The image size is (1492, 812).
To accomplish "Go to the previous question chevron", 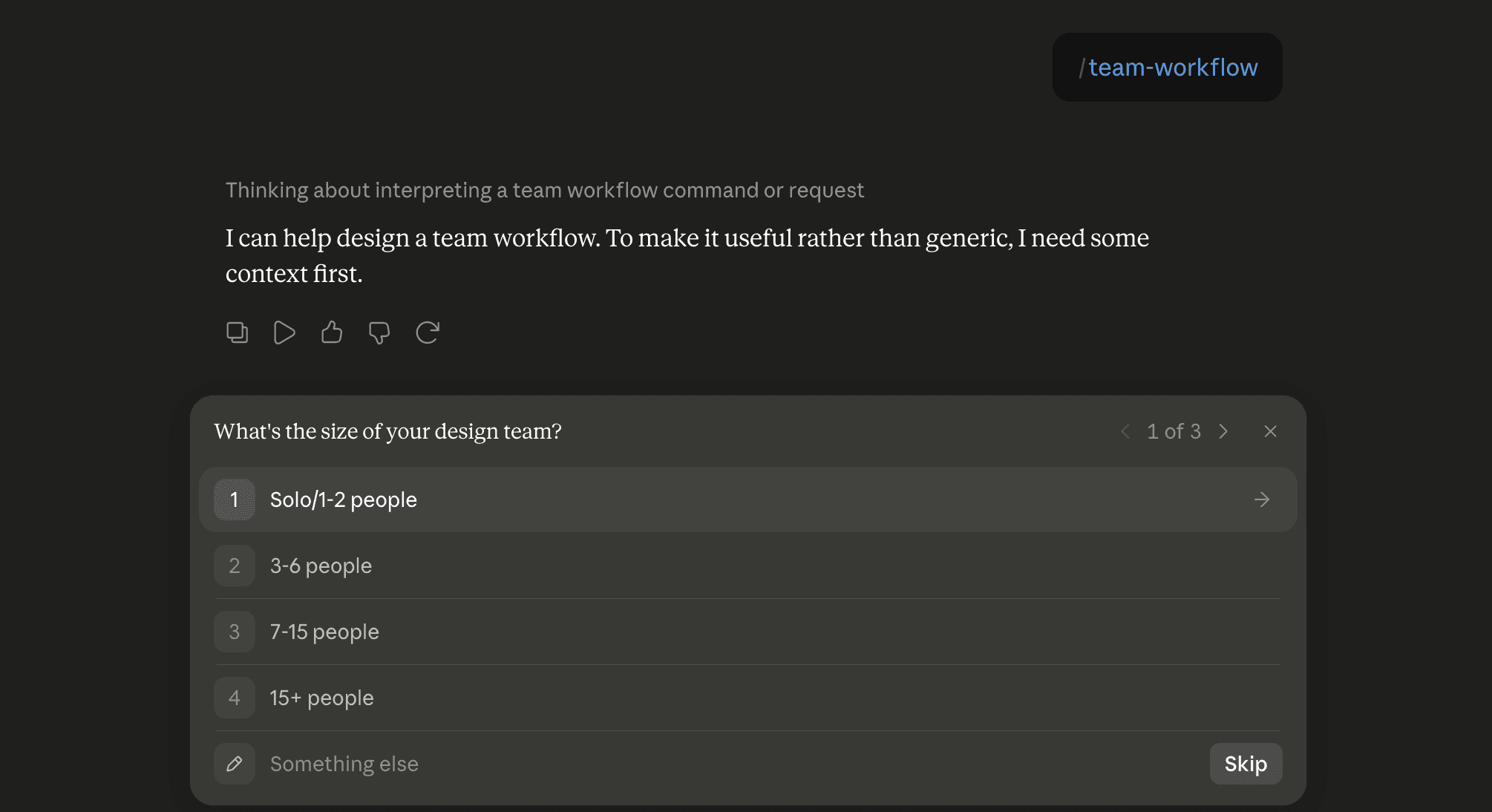I will coord(1125,431).
